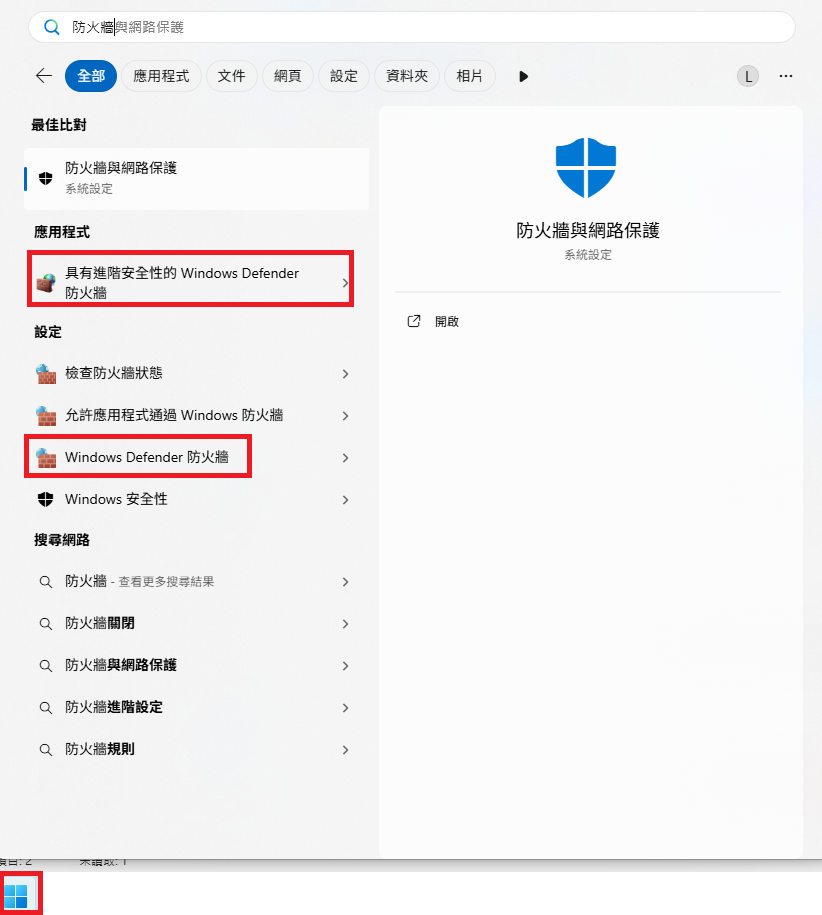Click the search text input box
Screen dimensions: 822x915
[420, 27]
